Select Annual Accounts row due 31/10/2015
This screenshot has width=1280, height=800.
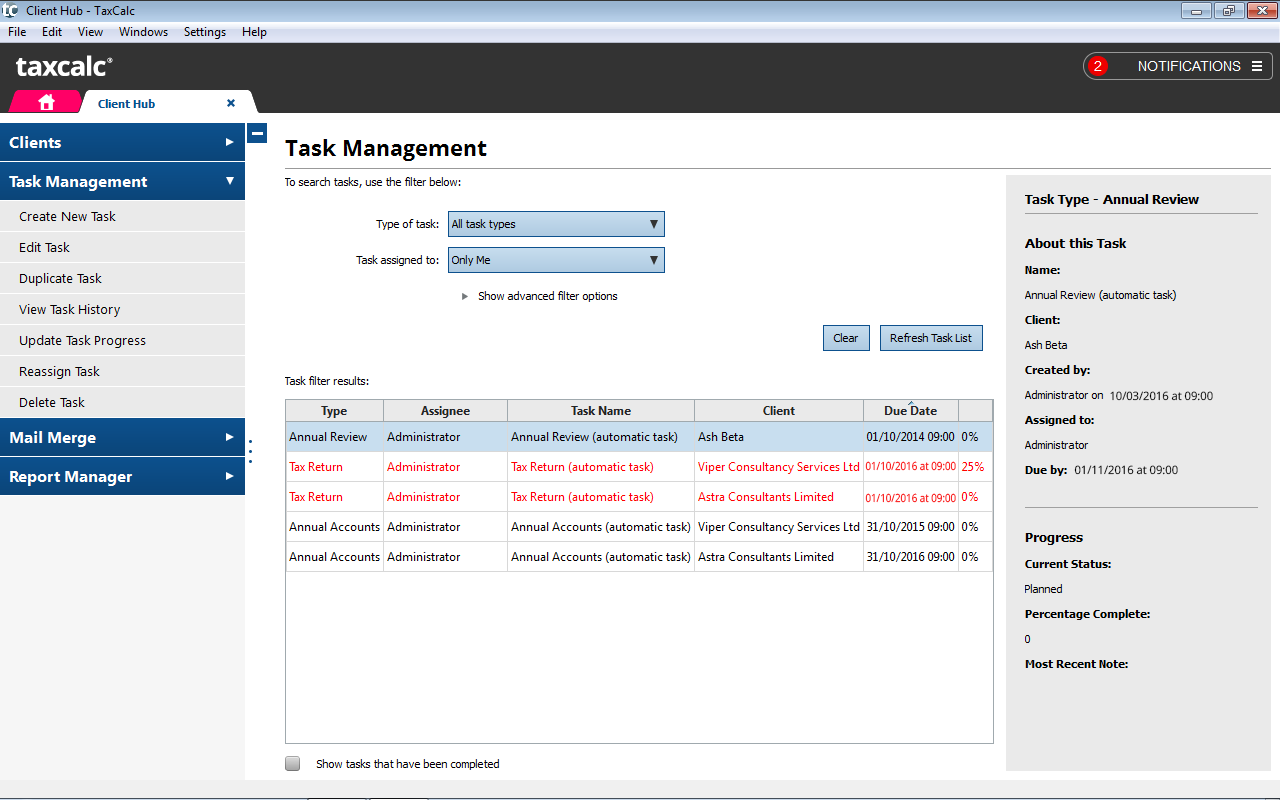click(x=639, y=527)
